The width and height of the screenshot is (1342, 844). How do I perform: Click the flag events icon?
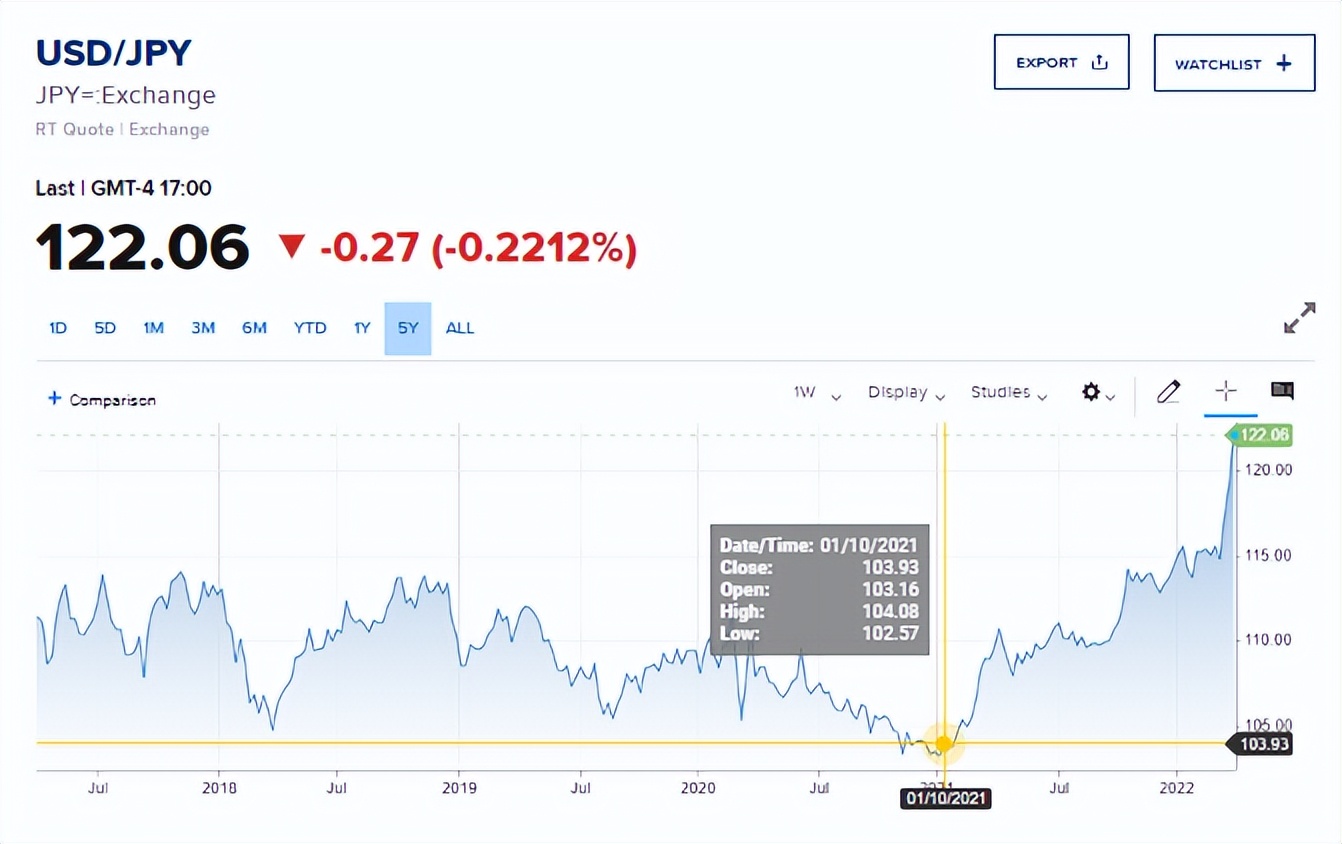point(1282,391)
